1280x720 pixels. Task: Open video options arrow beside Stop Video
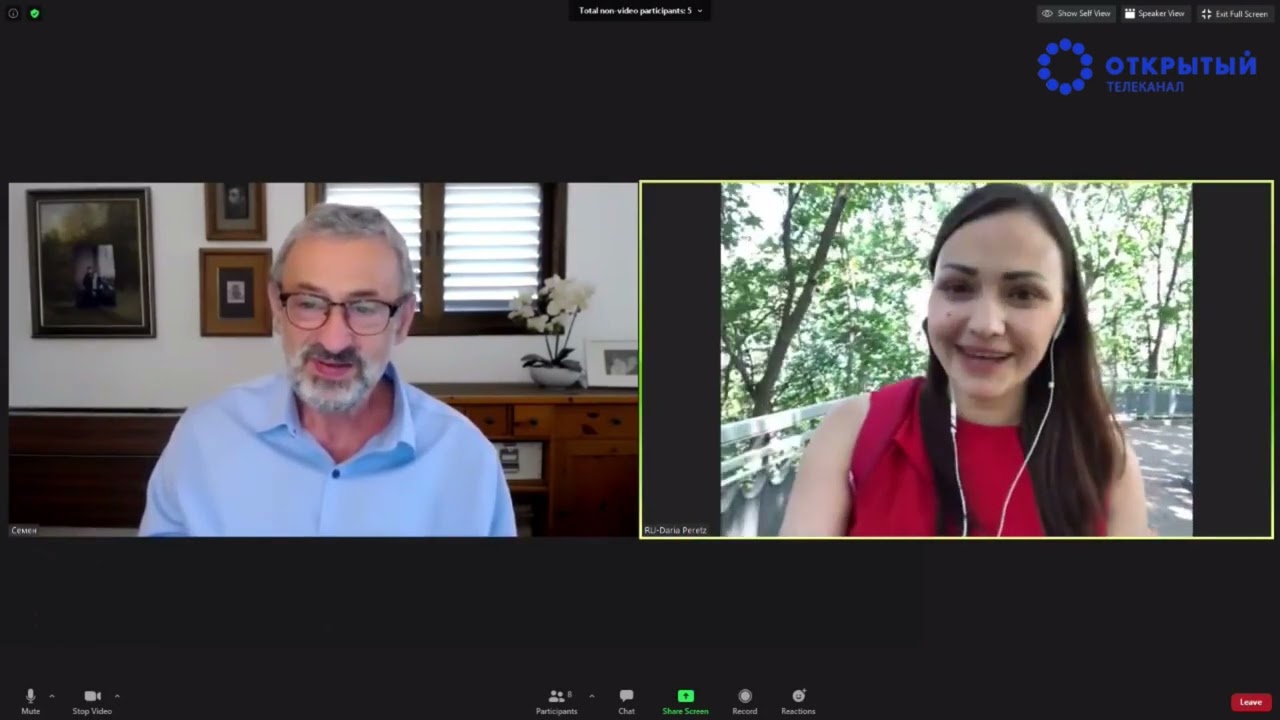point(117,696)
